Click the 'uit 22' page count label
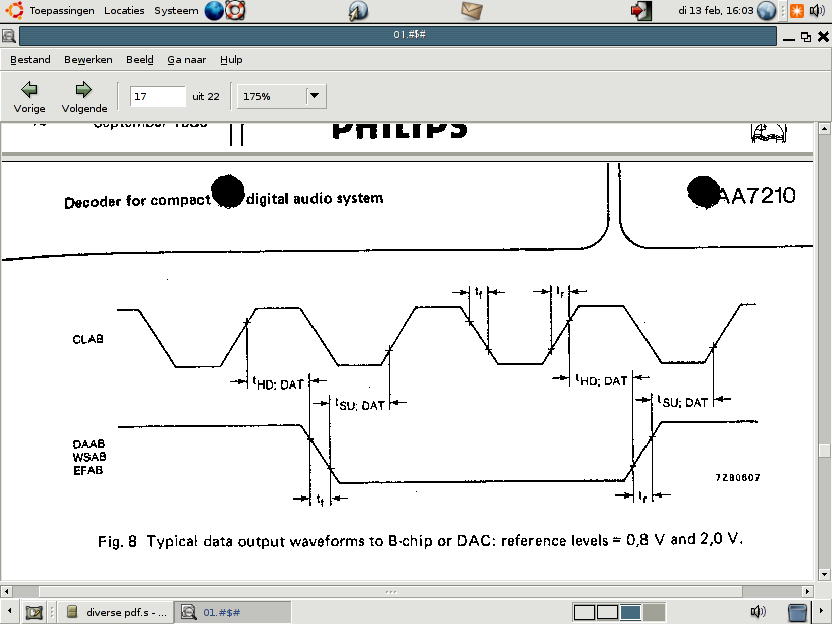The height and width of the screenshot is (624, 832). click(206, 97)
